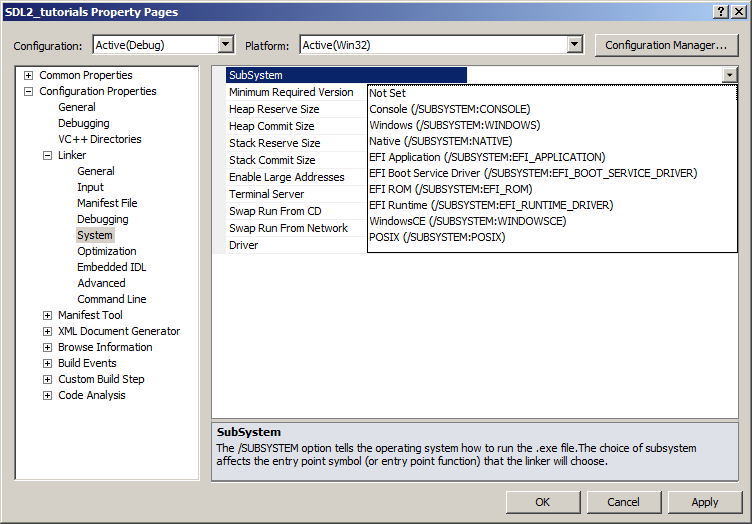Select Command Line page
This screenshot has height=524, width=752.
[x=112, y=299]
